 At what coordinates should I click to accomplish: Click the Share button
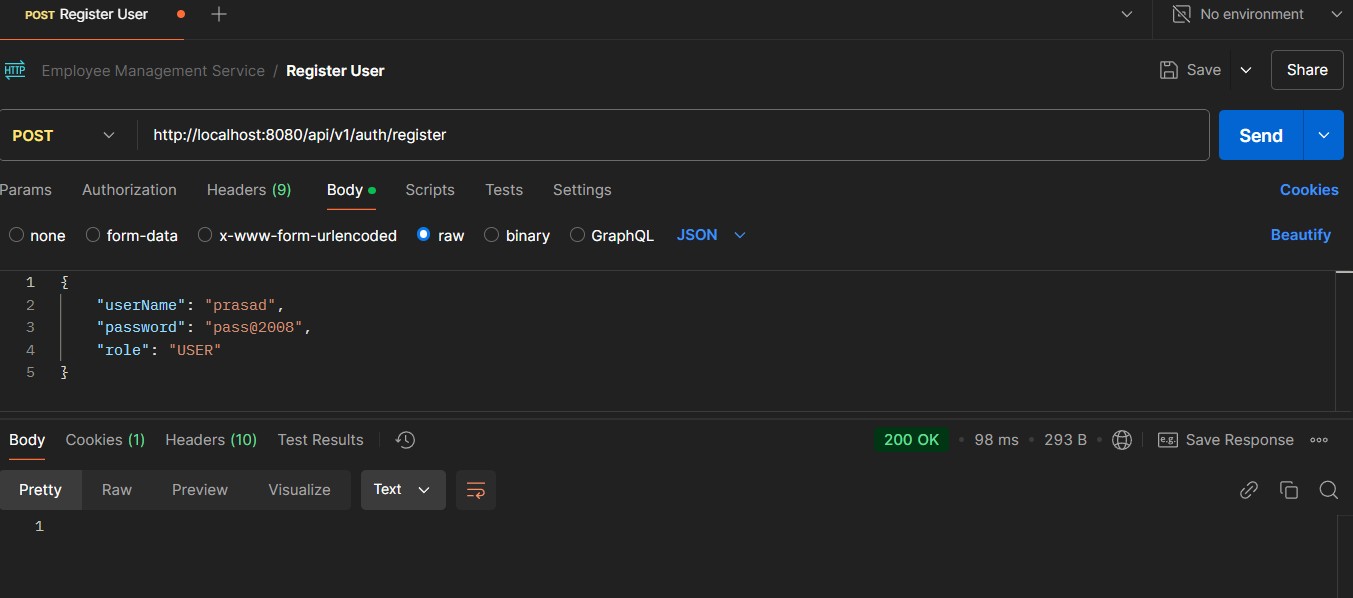pos(1307,70)
